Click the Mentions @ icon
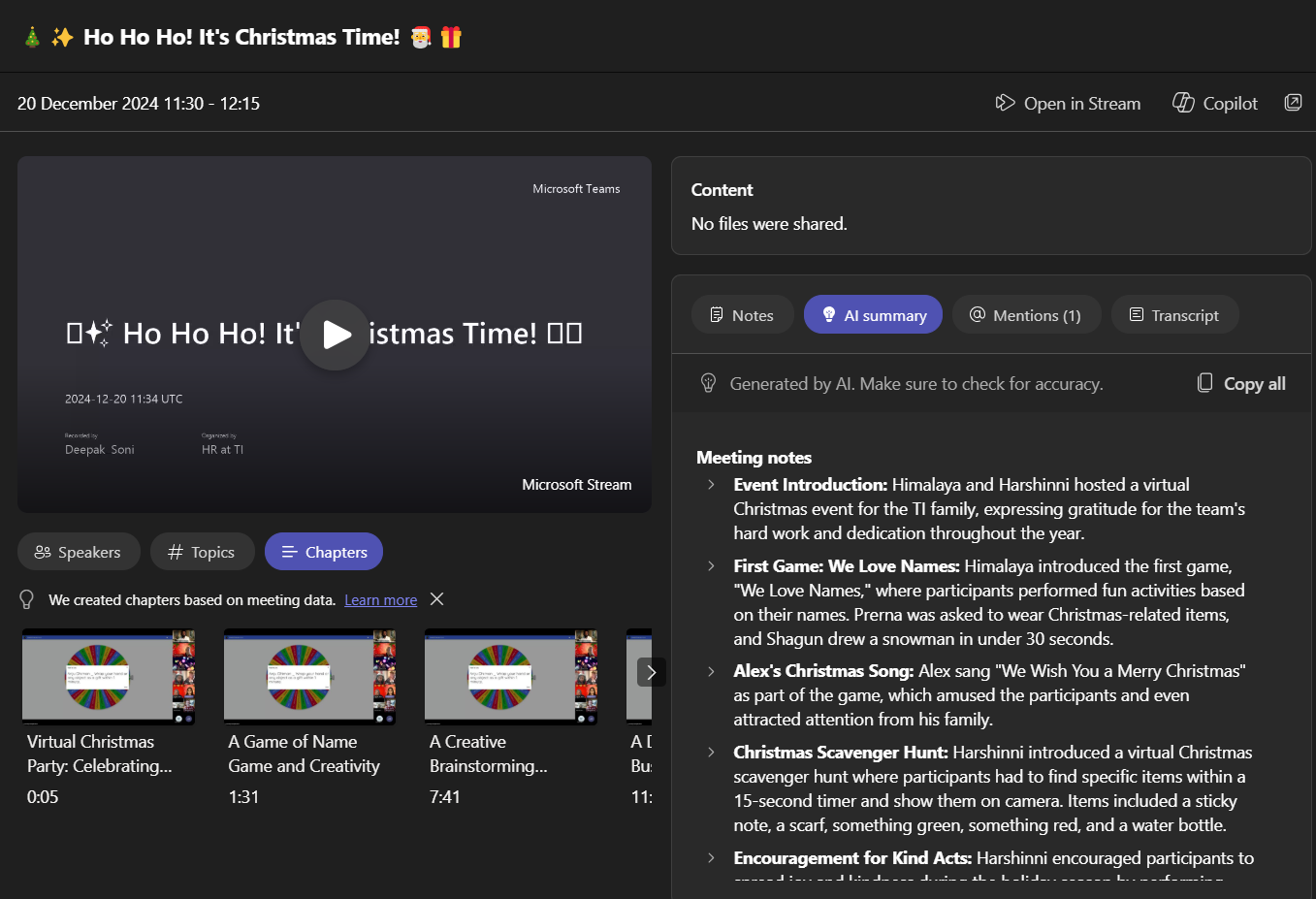The image size is (1316, 899). click(x=978, y=314)
